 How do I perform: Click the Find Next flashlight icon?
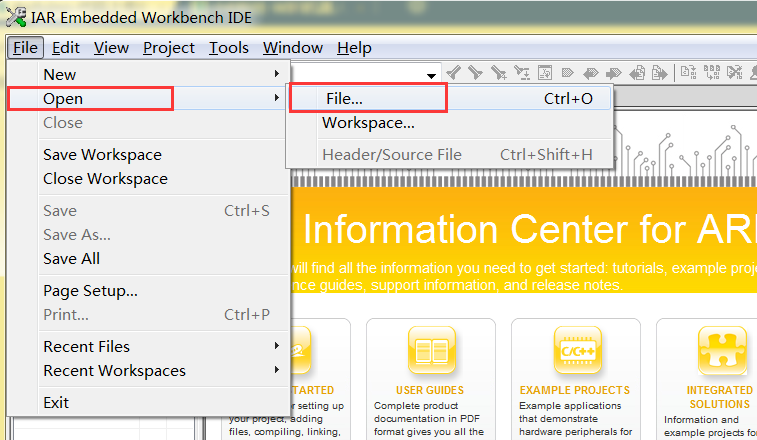(476, 73)
